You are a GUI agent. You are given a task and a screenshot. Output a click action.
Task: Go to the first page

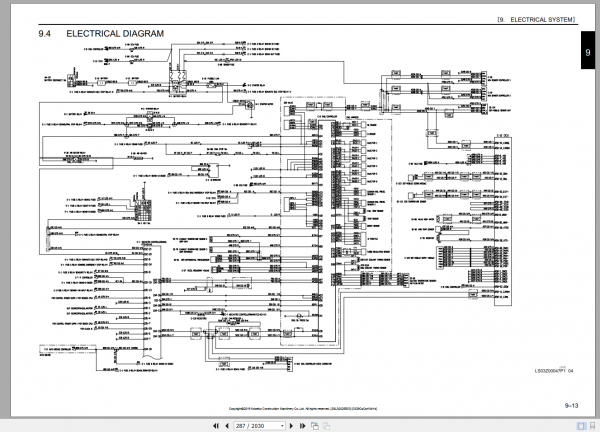coord(216,426)
